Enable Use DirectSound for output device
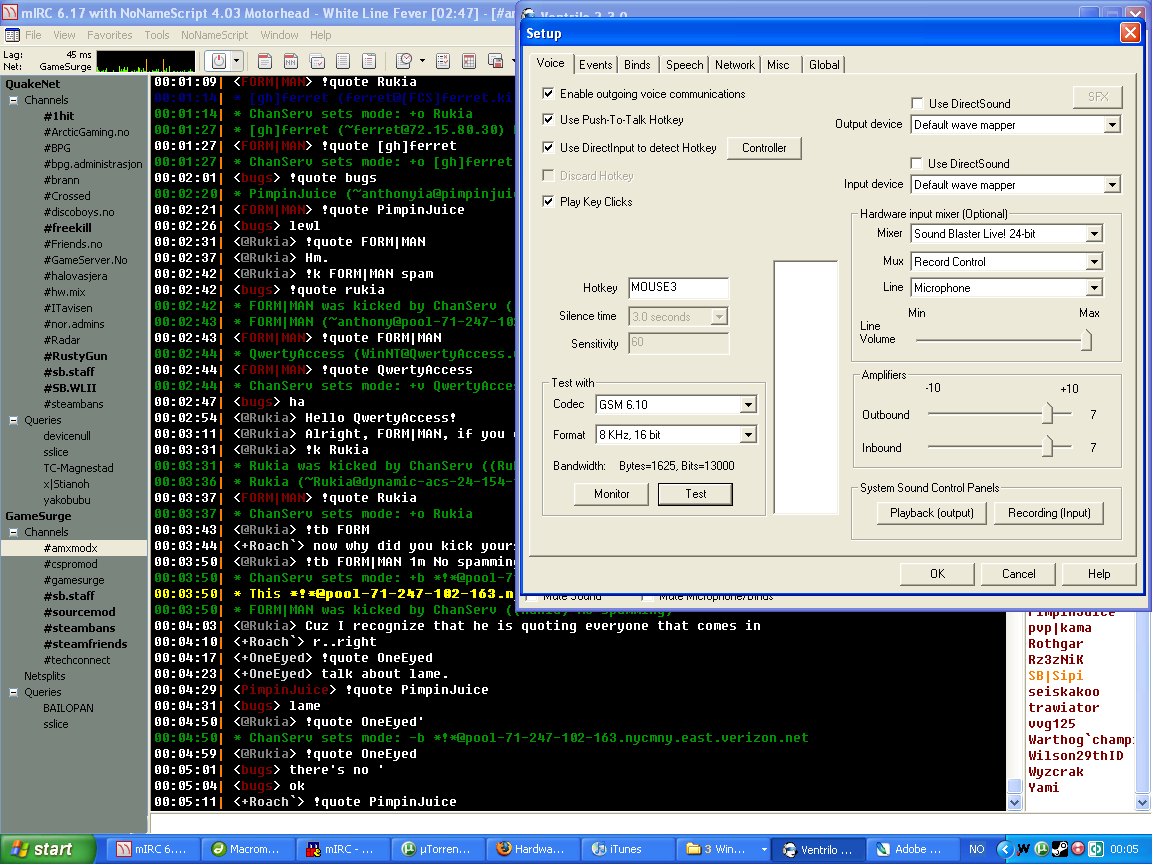The height and width of the screenshot is (864, 1152). click(x=917, y=104)
